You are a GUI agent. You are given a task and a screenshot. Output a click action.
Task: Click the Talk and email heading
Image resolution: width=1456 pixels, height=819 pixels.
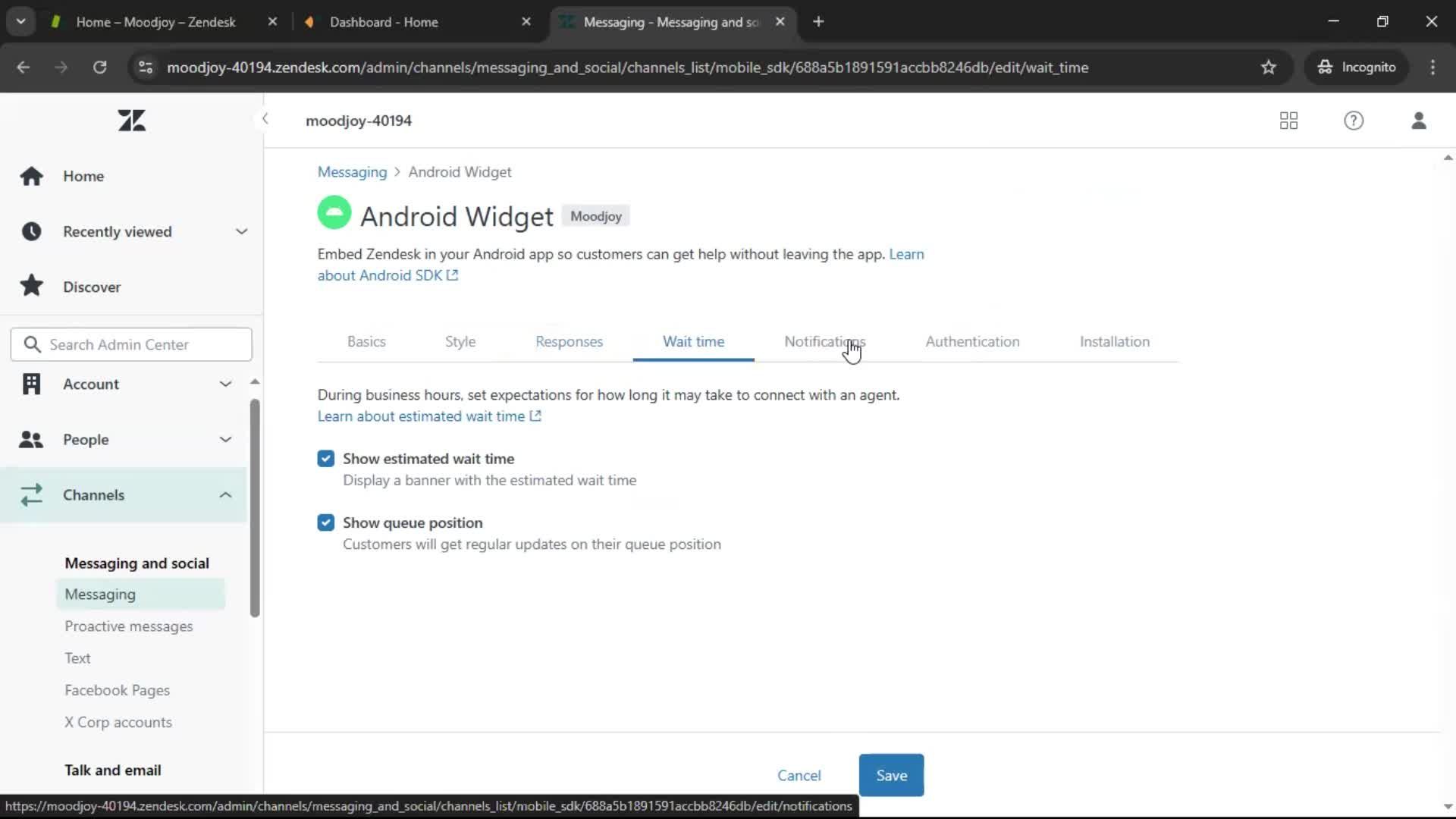[x=112, y=770]
